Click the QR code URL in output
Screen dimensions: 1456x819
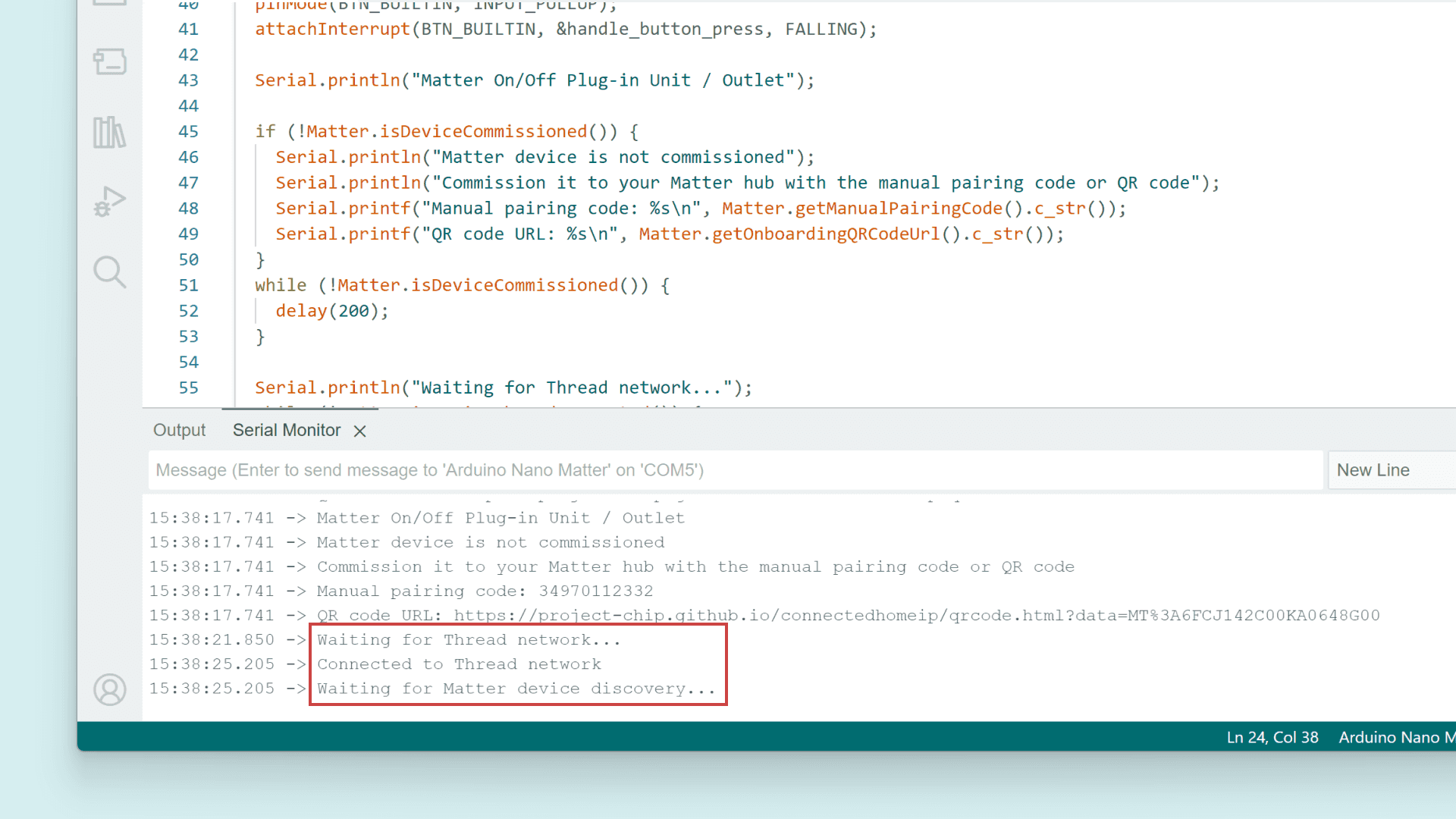click(916, 616)
